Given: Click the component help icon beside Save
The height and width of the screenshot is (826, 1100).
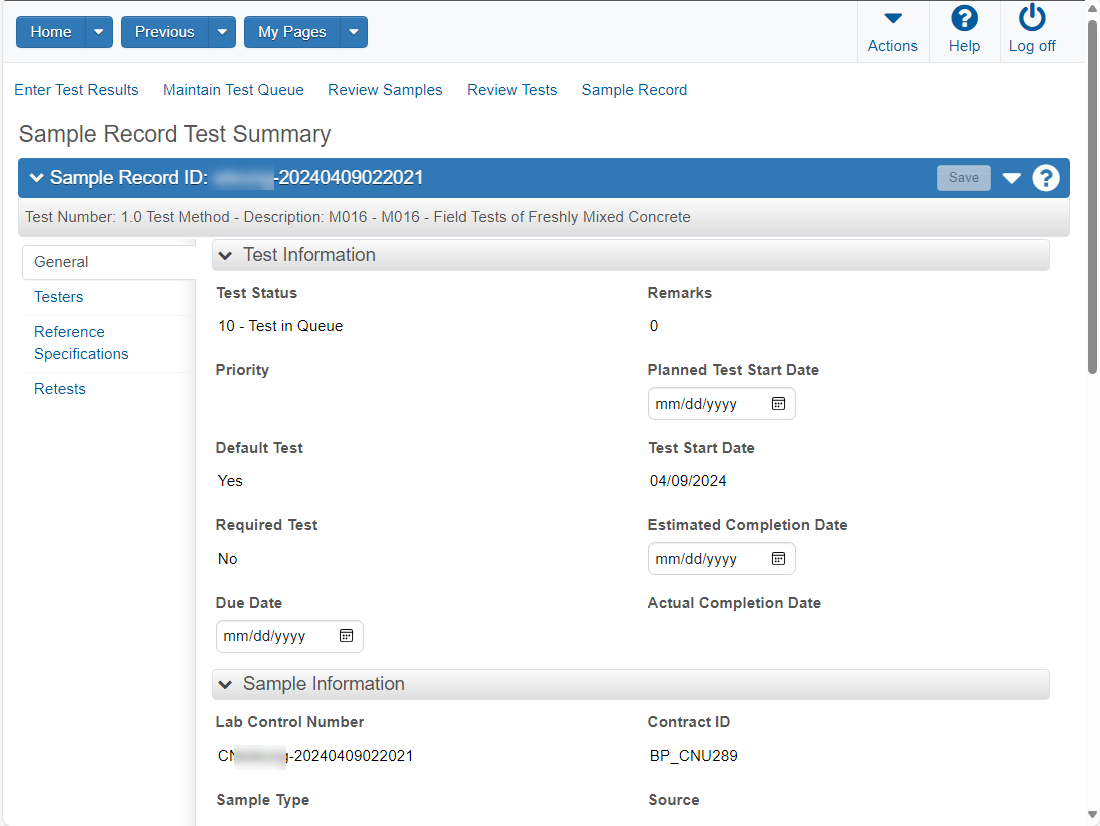Looking at the screenshot, I should click(1045, 178).
